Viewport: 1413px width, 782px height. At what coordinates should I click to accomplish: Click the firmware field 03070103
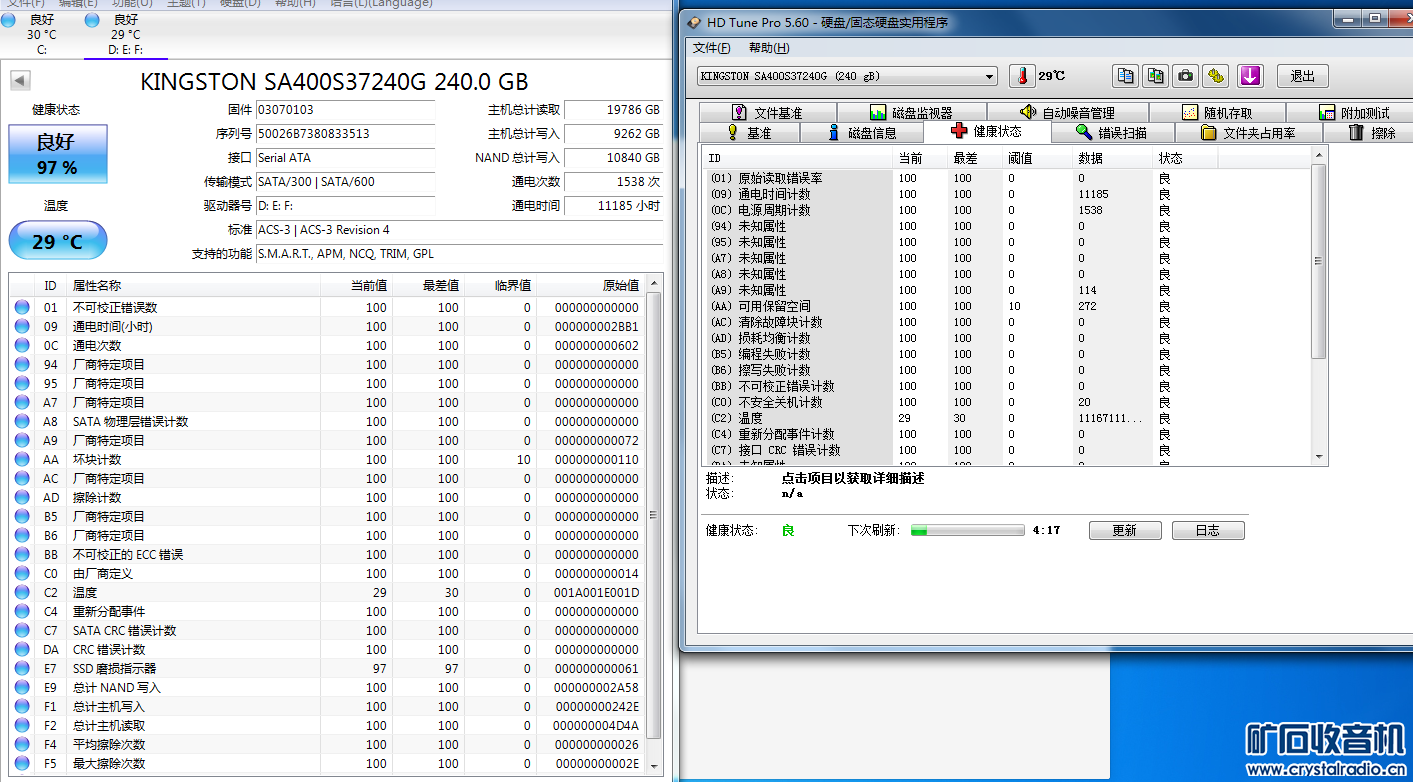point(345,109)
